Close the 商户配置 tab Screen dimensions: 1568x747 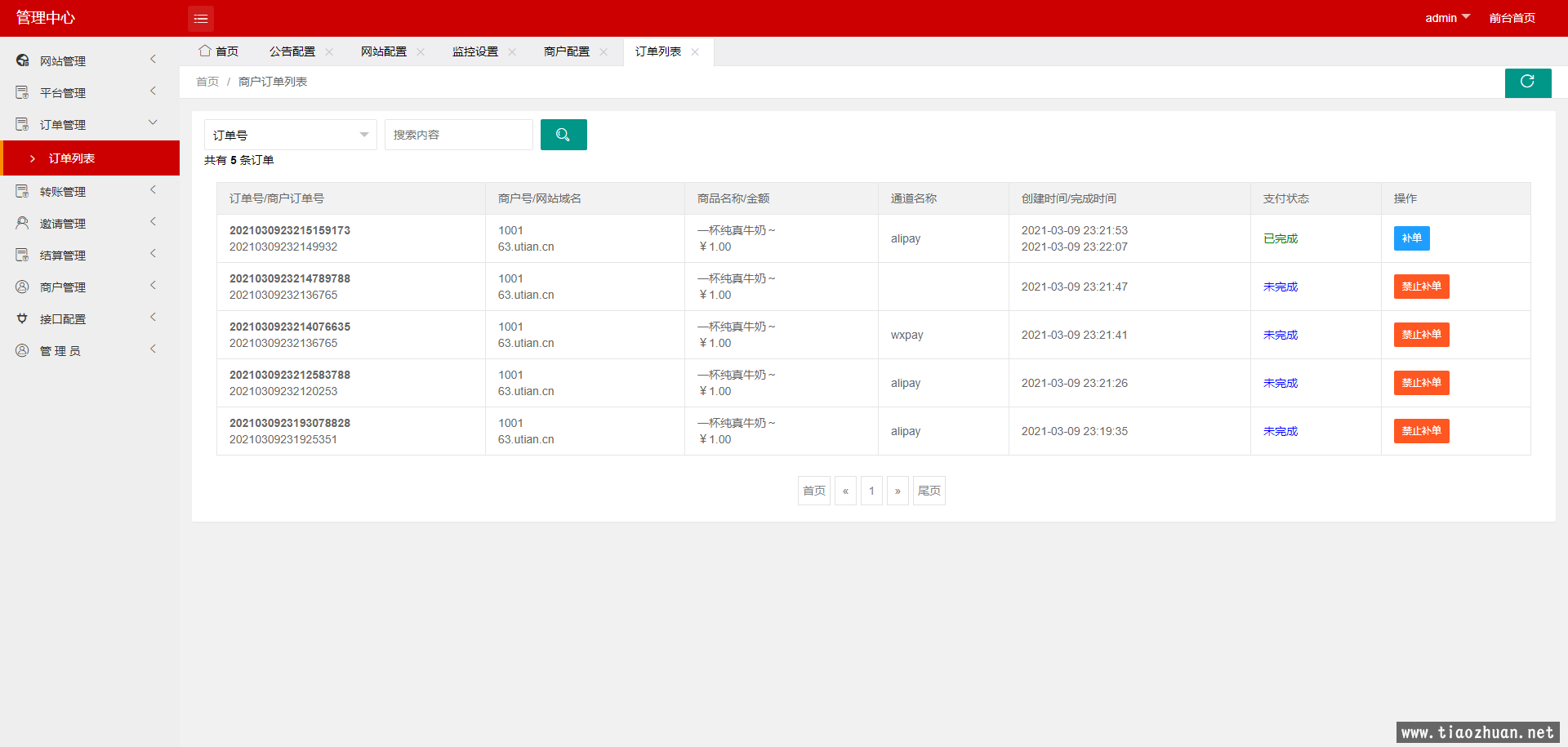tap(604, 51)
